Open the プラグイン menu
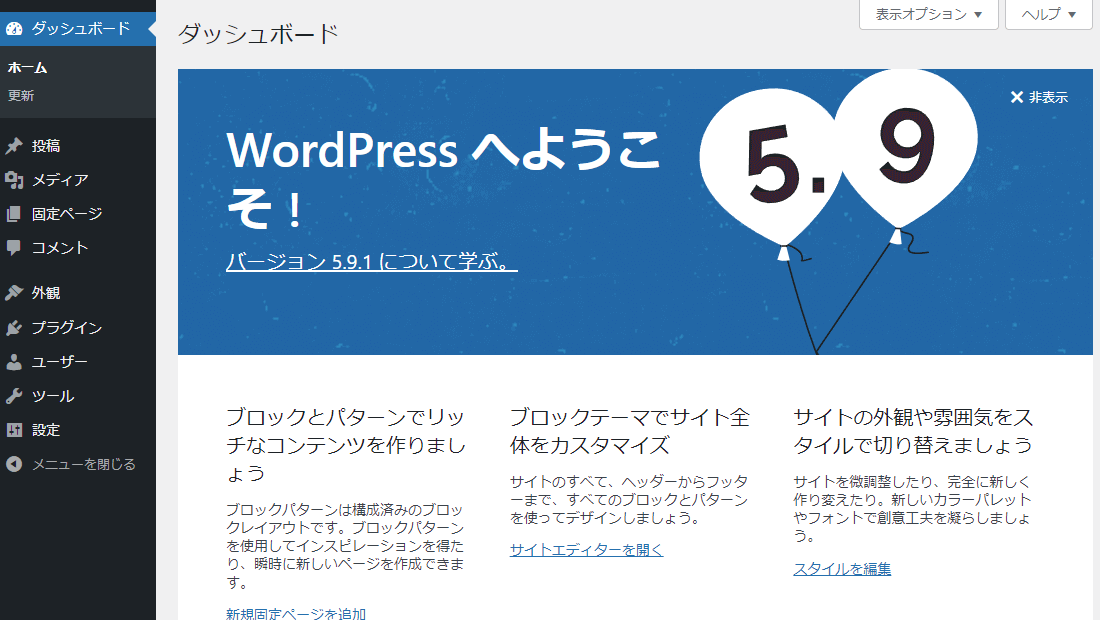Image resolution: width=1100 pixels, height=620 pixels. point(78,328)
